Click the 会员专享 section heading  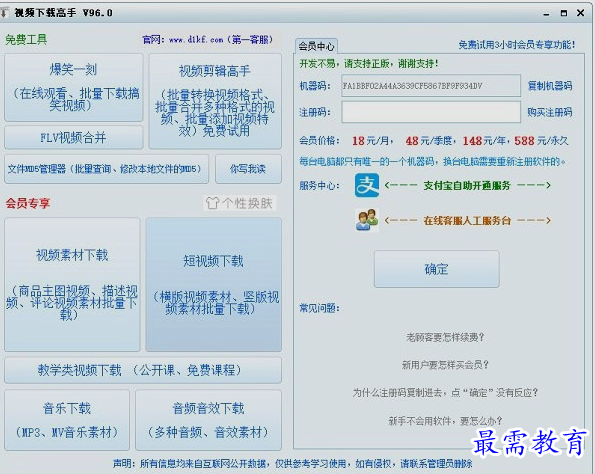click(28, 203)
